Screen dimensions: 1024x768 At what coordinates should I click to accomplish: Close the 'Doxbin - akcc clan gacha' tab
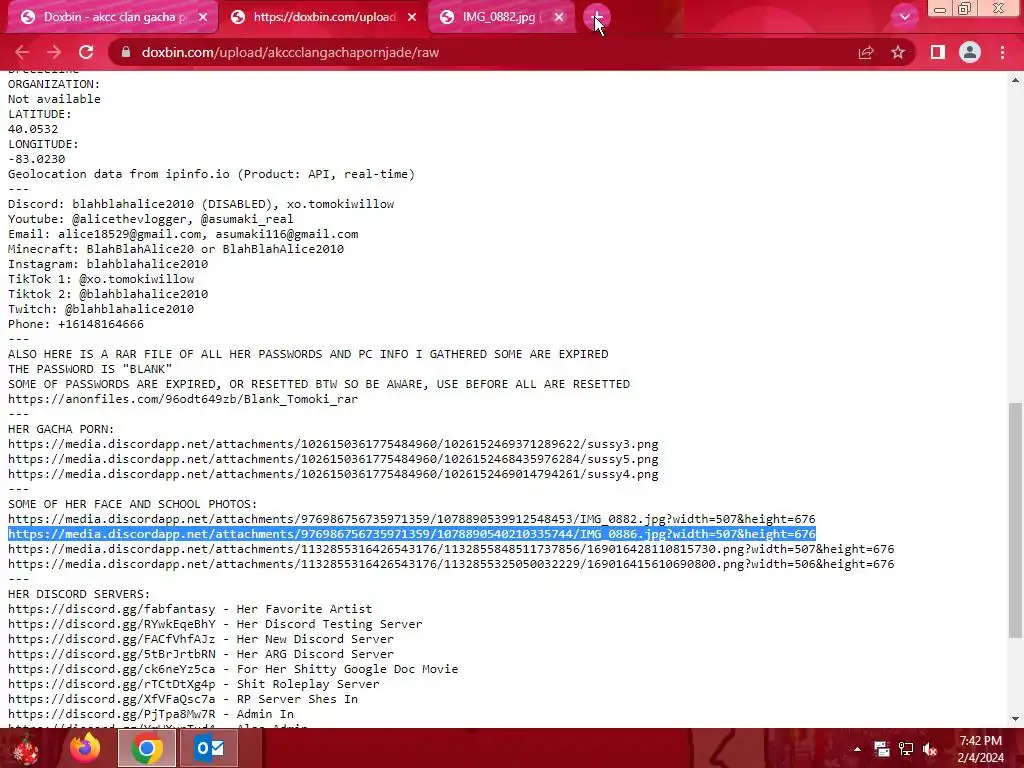click(x=203, y=17)
